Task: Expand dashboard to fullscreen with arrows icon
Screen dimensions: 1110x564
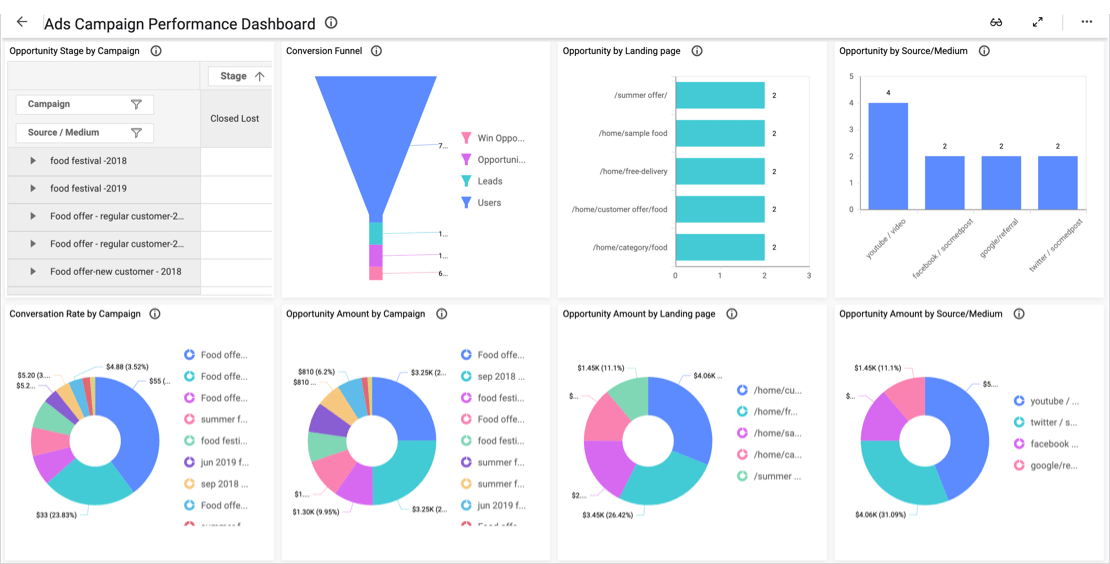Action: [x=1037, y=22]
